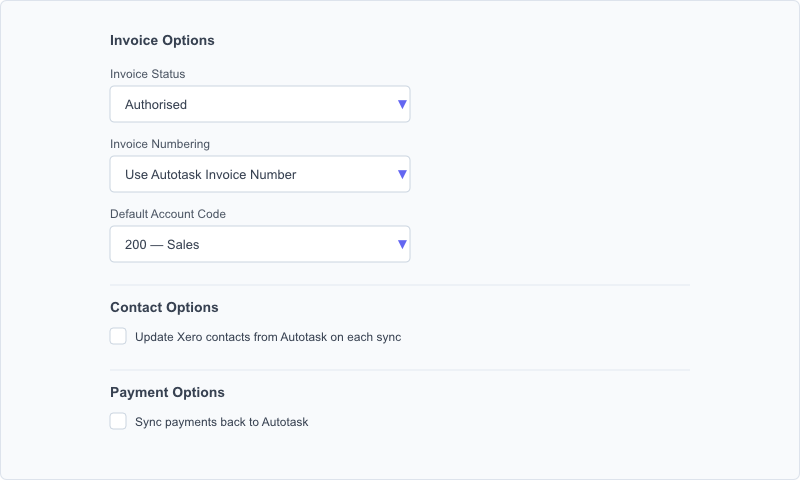Click the Contact Options section heading
The image size is (800, 480).
164,307
